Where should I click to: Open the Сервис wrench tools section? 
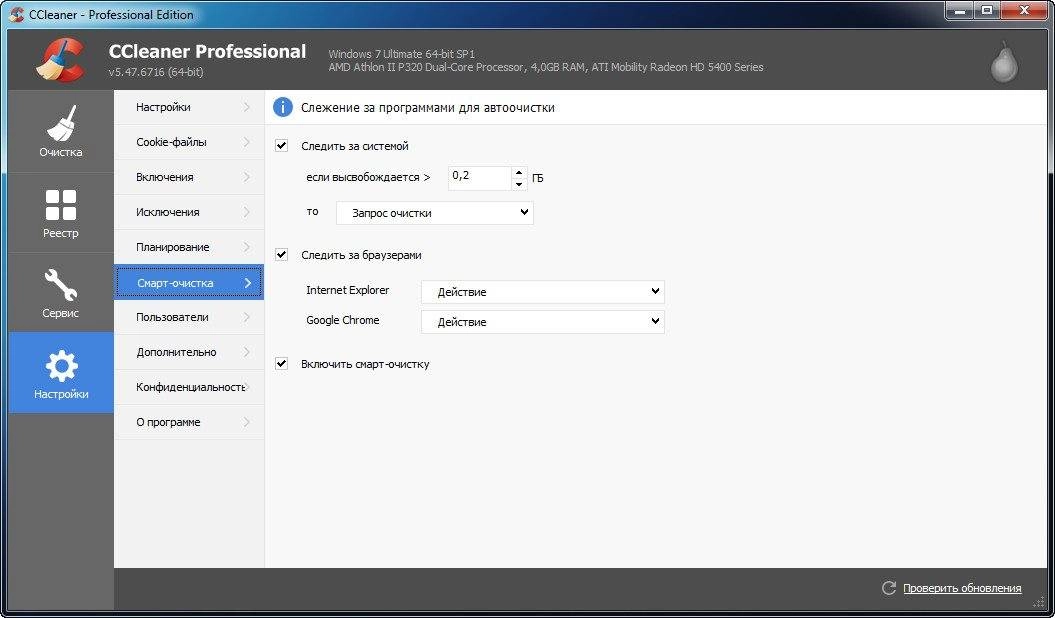61,293
